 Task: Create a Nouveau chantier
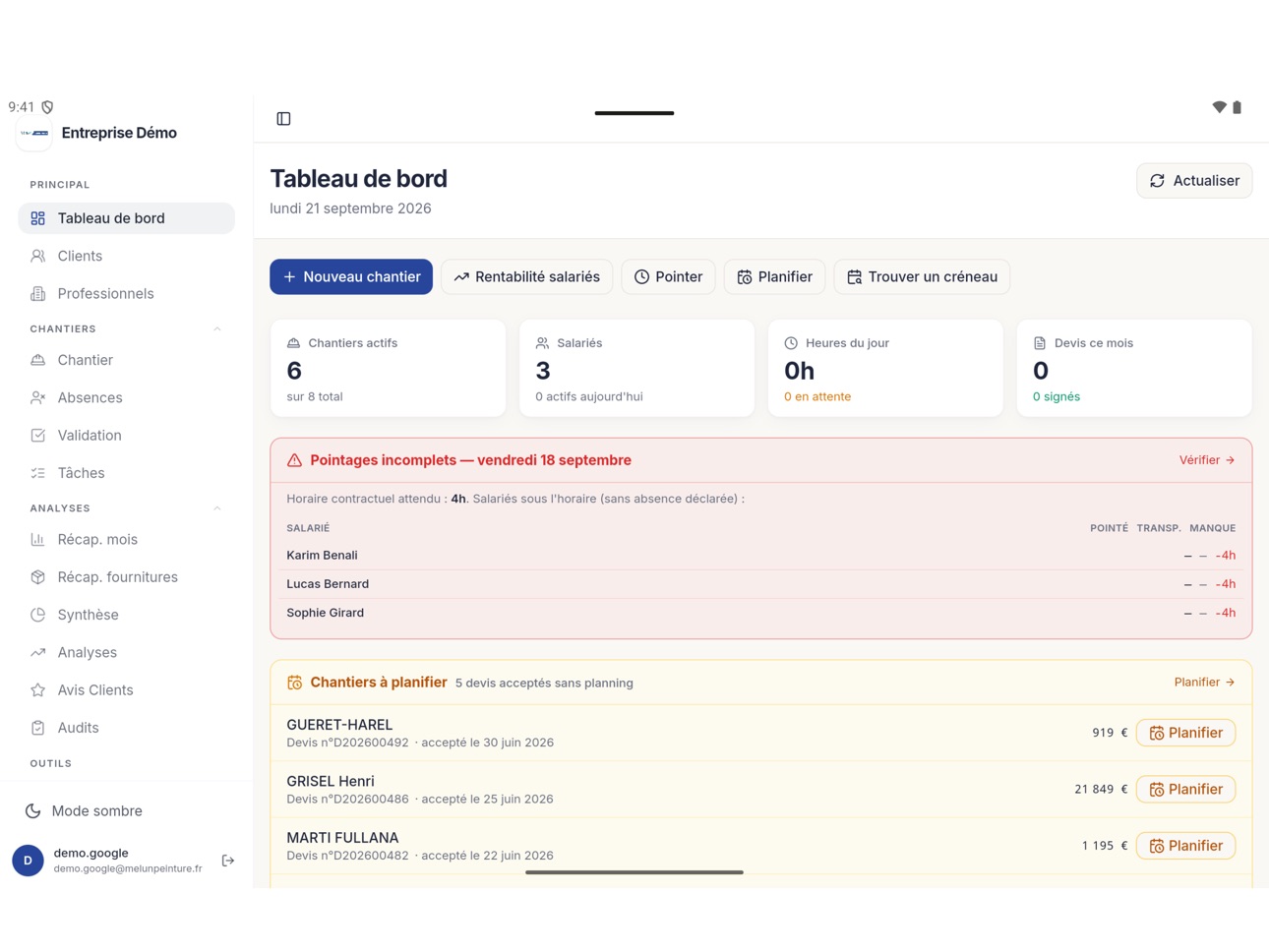(351, 276)
